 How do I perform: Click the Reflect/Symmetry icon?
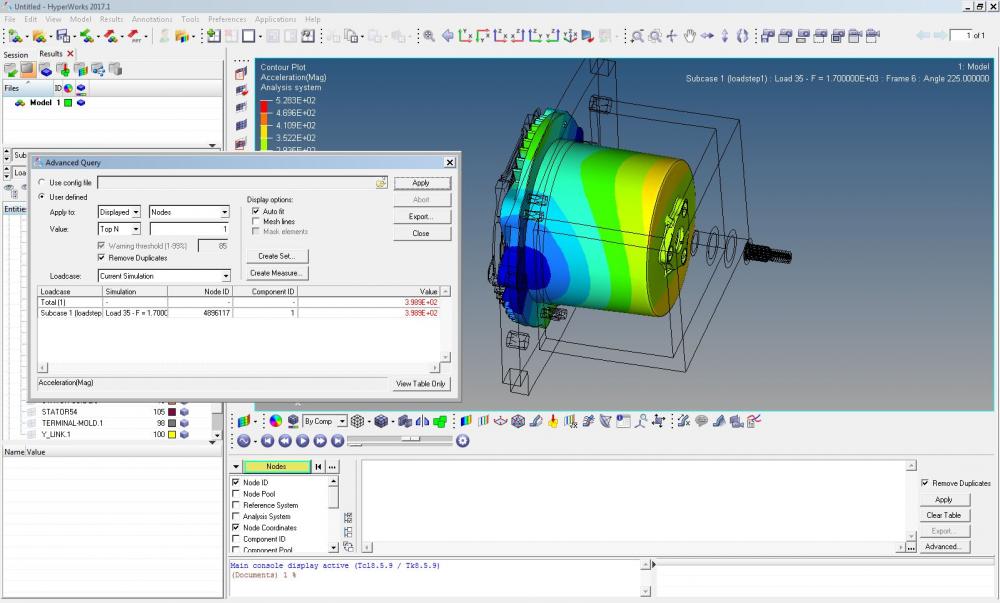[x=422, y=421]
